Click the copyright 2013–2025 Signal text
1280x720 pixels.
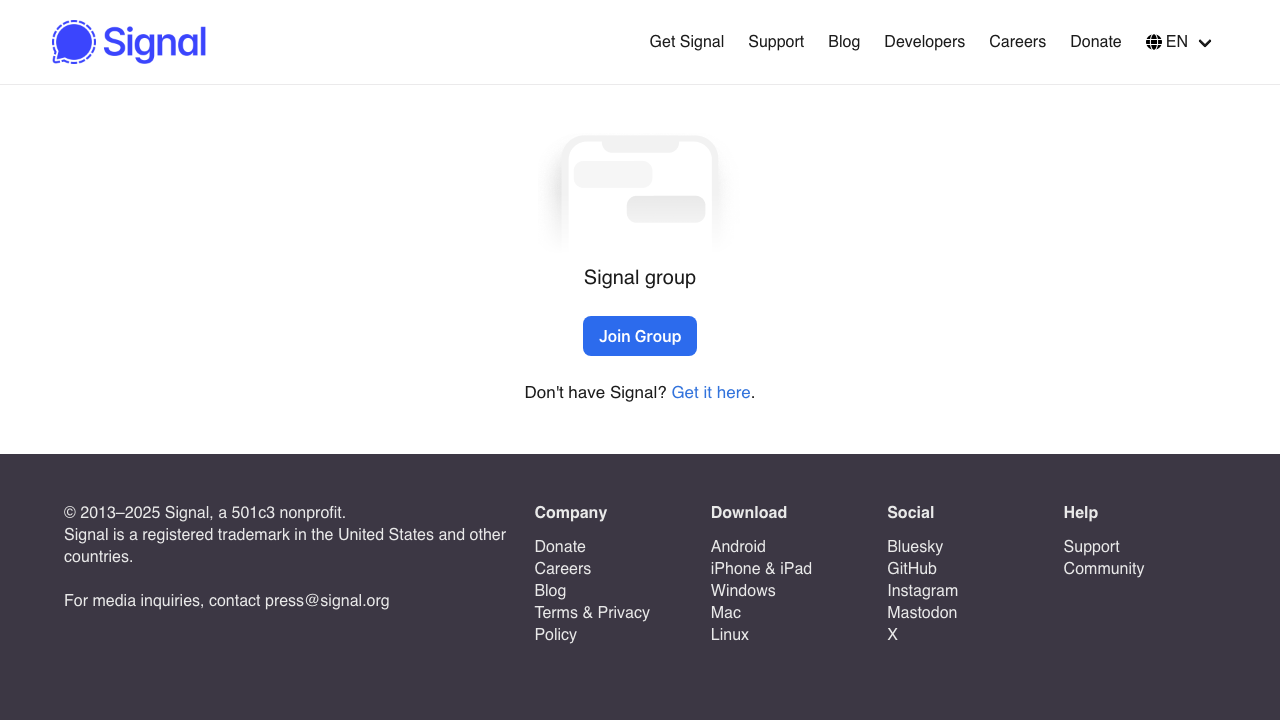[205, 512]
